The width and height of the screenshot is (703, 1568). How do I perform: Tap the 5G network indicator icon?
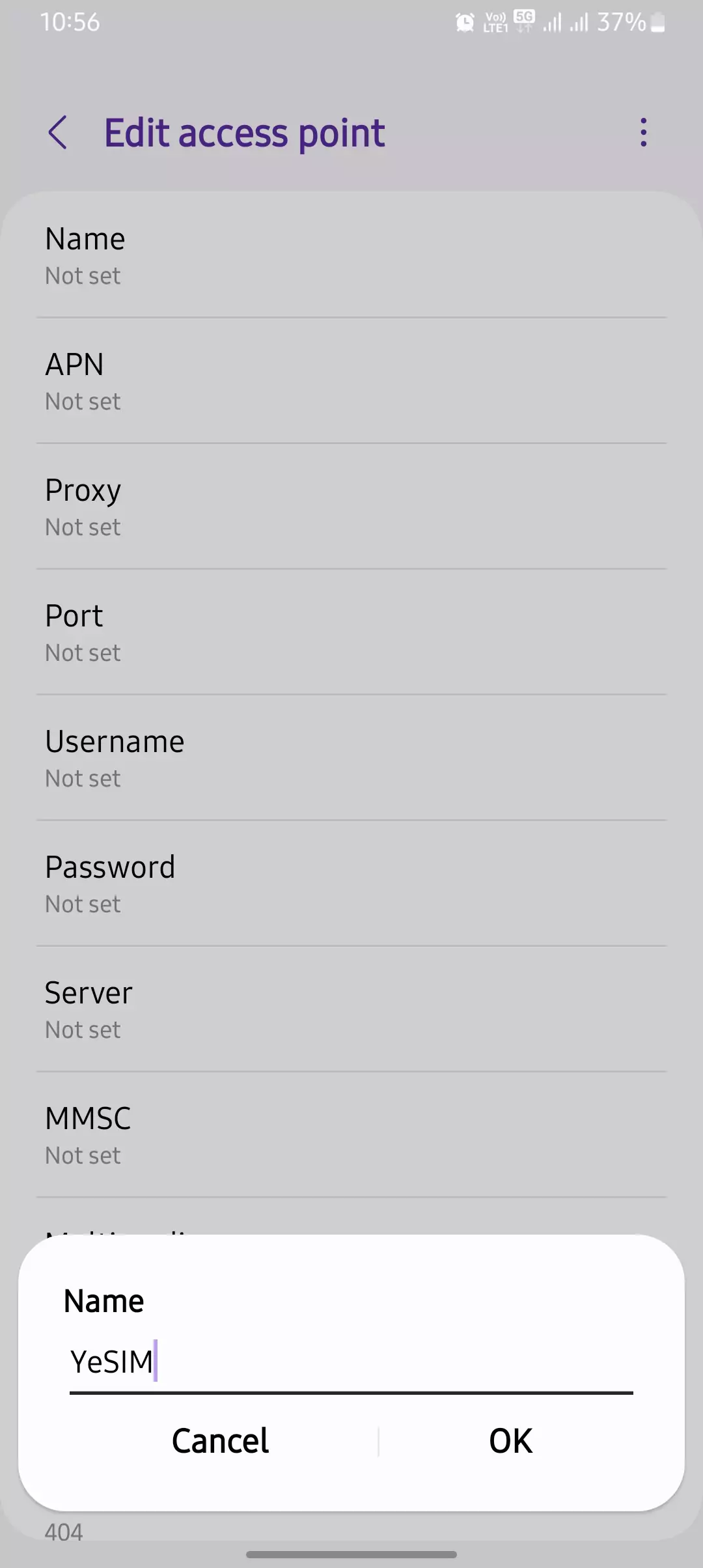[x=524, y=21]
